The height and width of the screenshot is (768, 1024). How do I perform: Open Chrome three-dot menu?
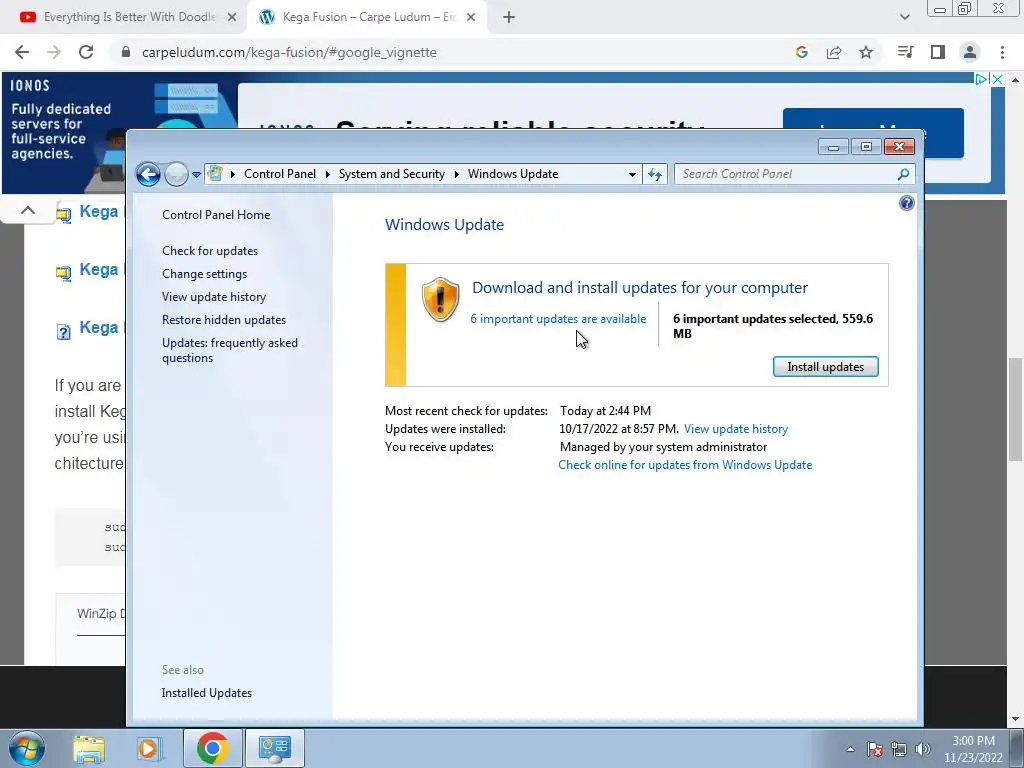click(x=1002, y=52)
